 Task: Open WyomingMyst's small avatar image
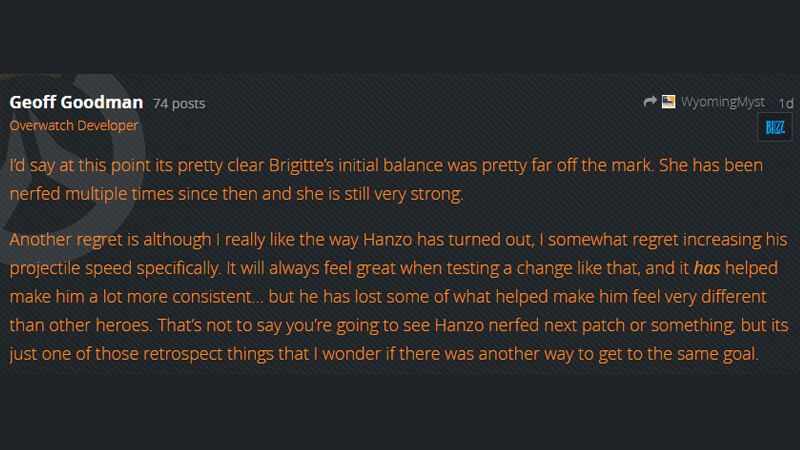click(668, 102)
